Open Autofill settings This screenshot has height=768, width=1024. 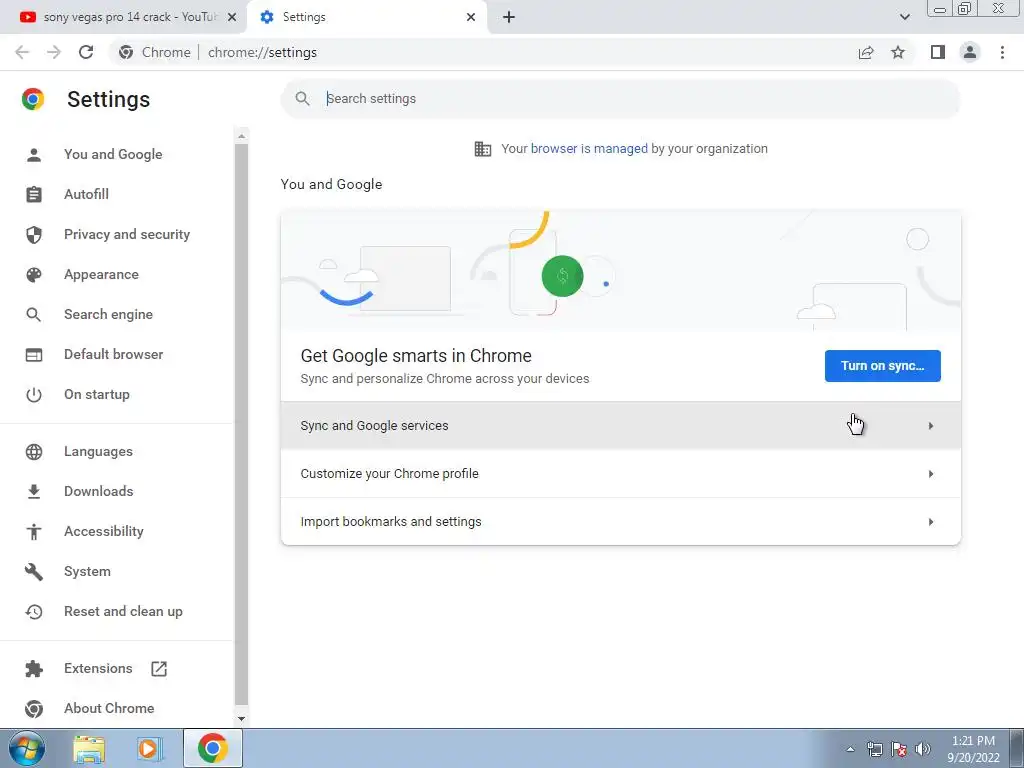point(86,194)
